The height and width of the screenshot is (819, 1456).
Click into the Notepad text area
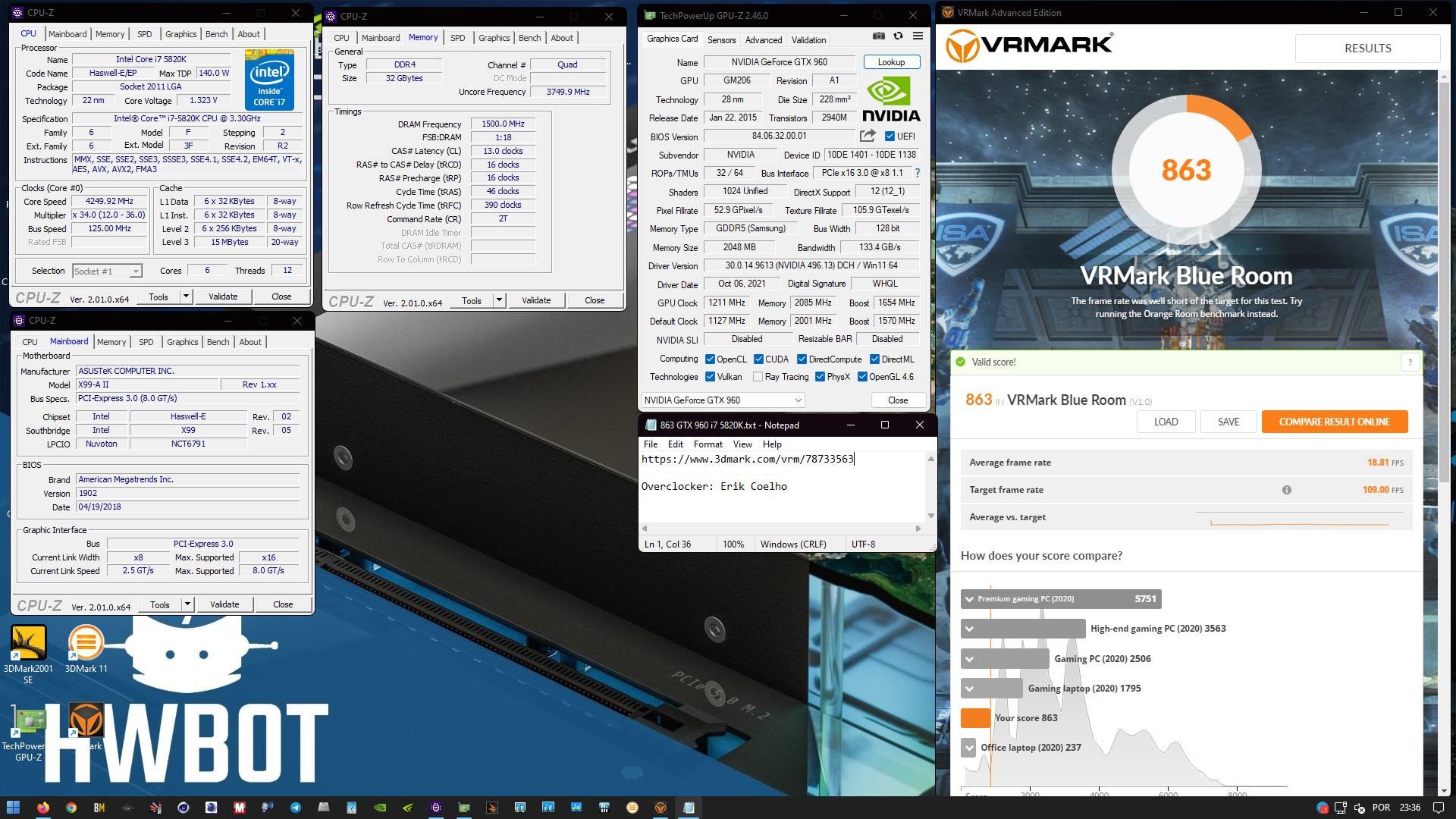[x=783, y=488]
